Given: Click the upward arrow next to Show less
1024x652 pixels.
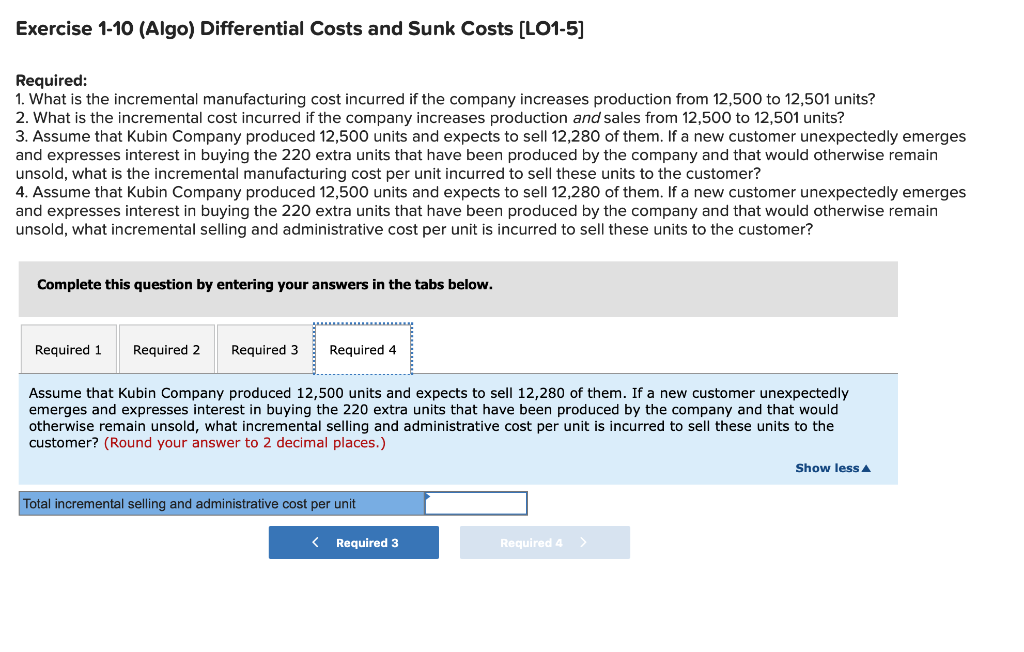Looking at the screenshot, I should pyautogui.click(x=866, y=467).
